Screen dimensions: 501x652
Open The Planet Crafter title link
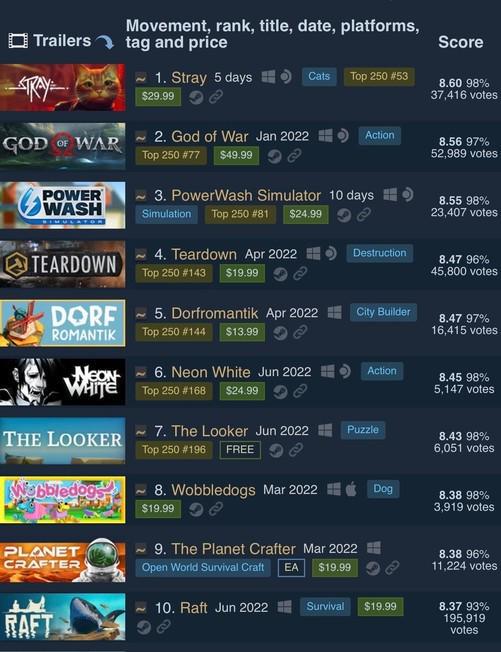[x=233, y=549]
